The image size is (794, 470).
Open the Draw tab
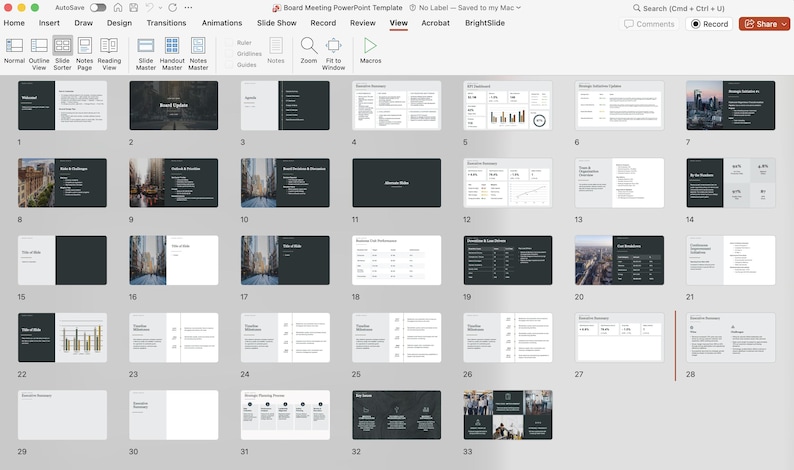pyautogui.click(x=84, y=23)
